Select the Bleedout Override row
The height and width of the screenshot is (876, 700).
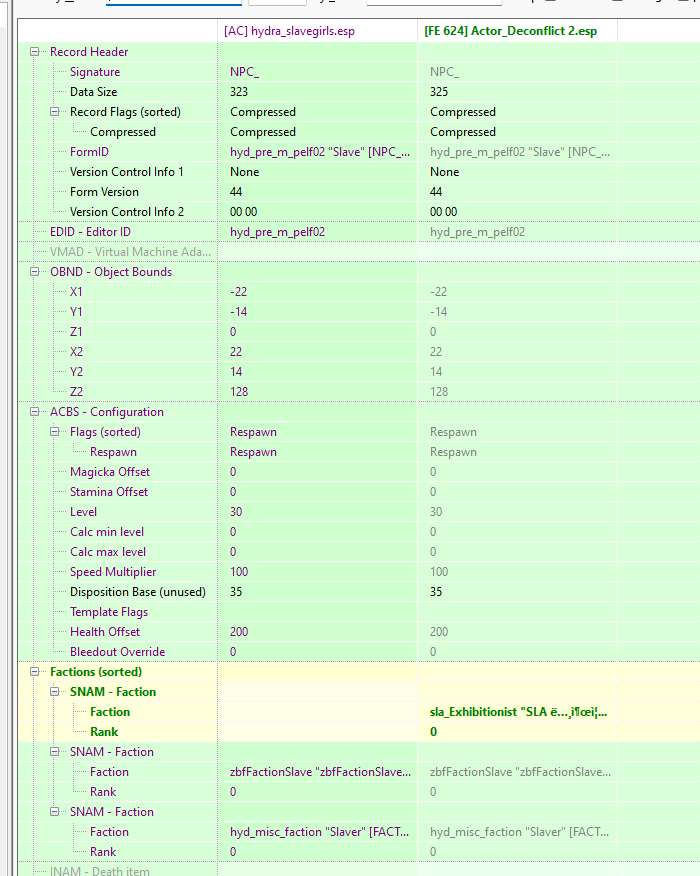(x=117, y=652)
